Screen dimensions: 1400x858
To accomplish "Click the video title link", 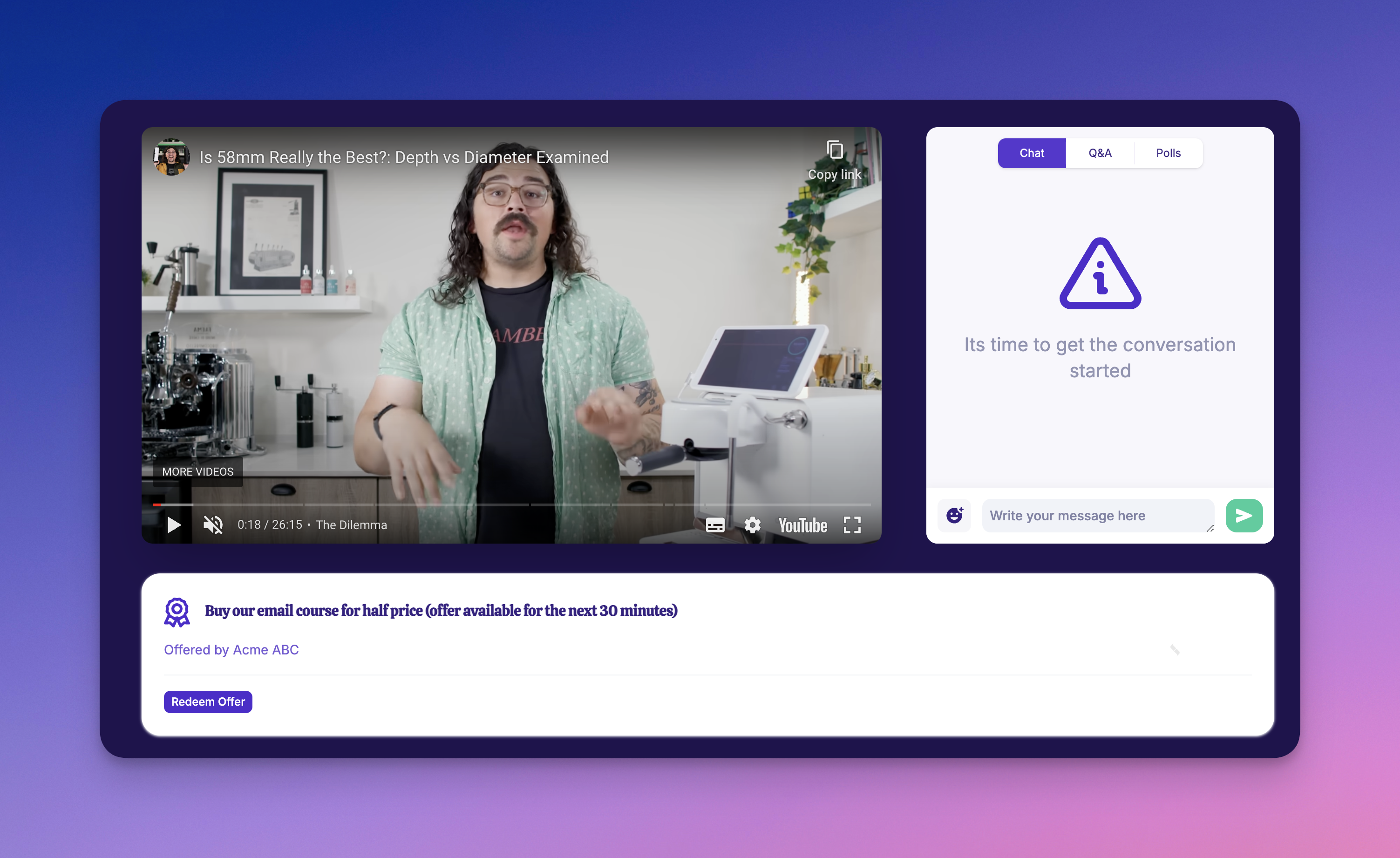I will tap(403, 157).
